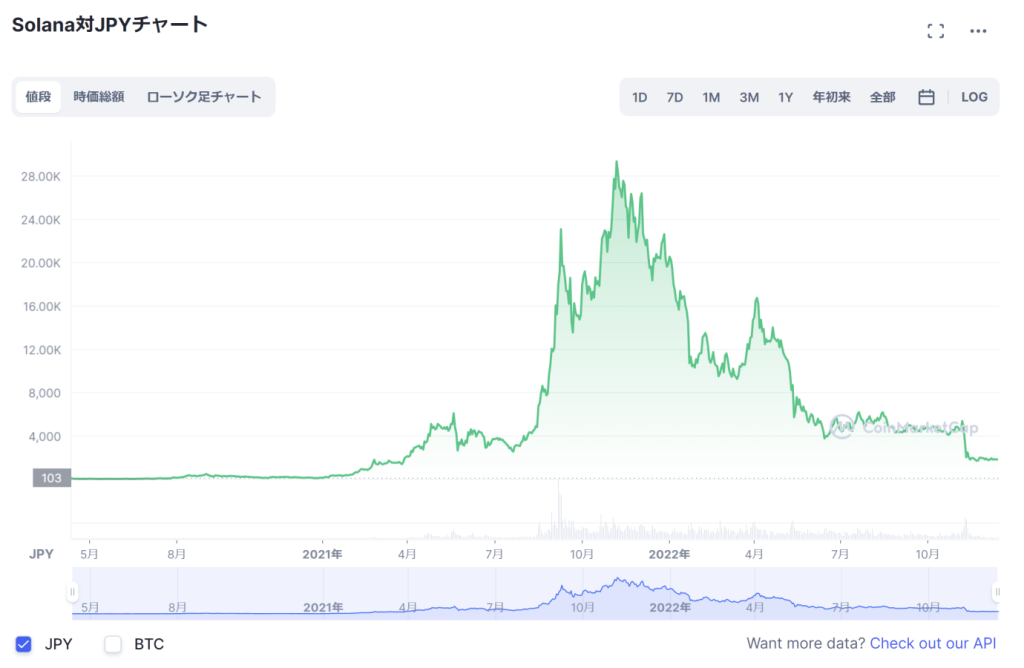The image size is (1024, 668).
Task: Click the fullscreen expand icon
Action: click(935, 31)
